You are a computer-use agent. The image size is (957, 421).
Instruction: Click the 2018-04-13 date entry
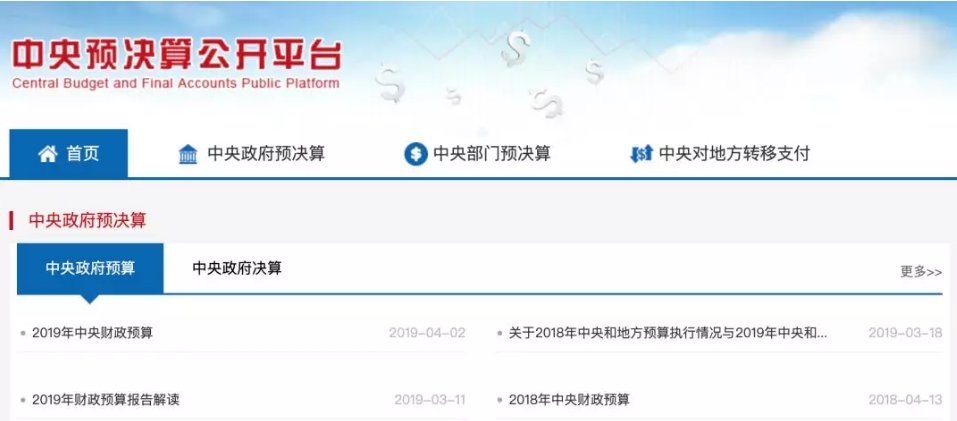[x=904, y=400]
